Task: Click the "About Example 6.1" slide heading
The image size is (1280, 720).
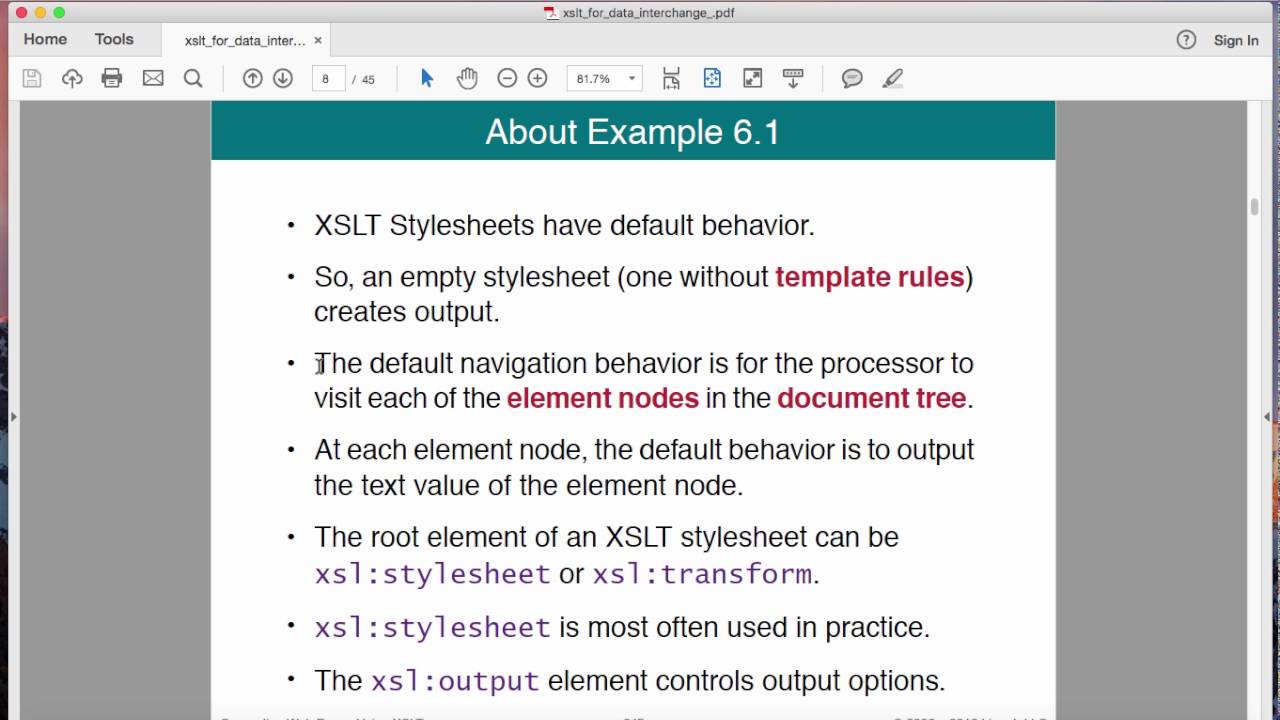Action: click(633, 132)
